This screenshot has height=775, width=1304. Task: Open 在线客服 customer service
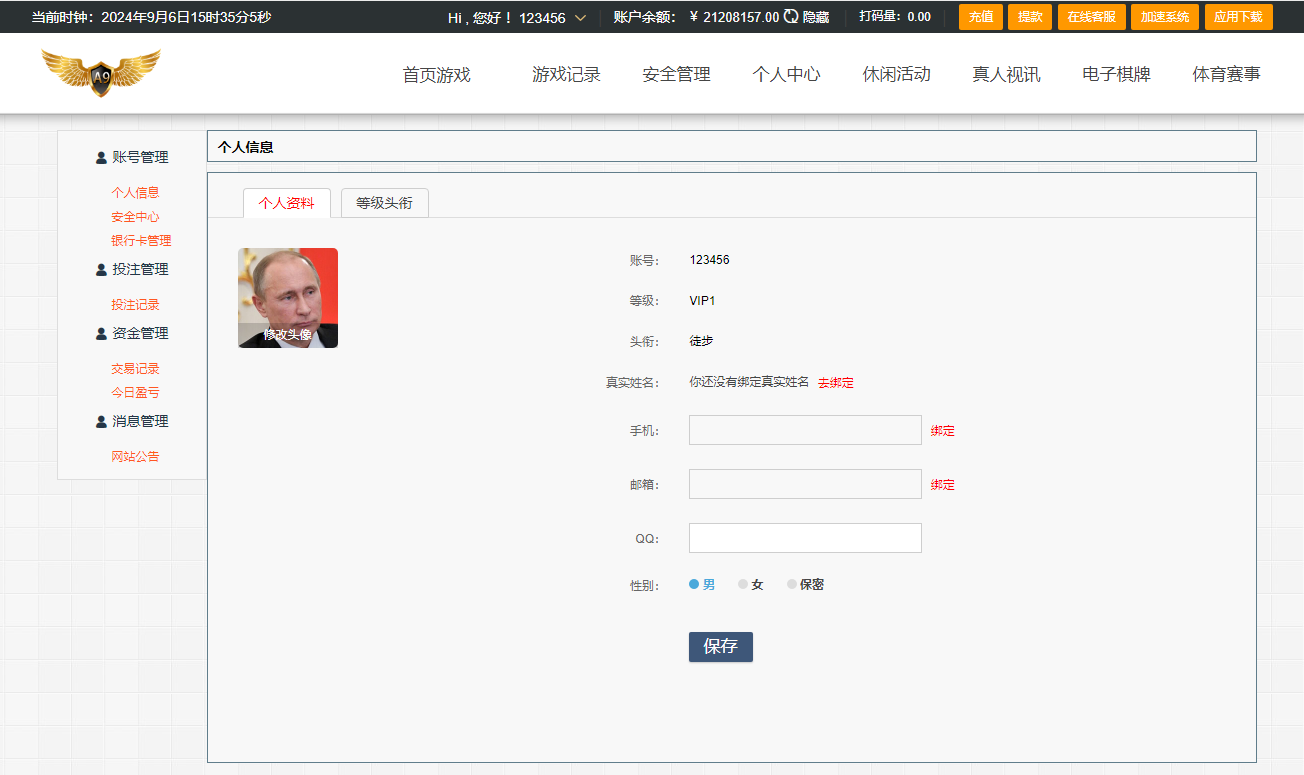click(1090, 16)
